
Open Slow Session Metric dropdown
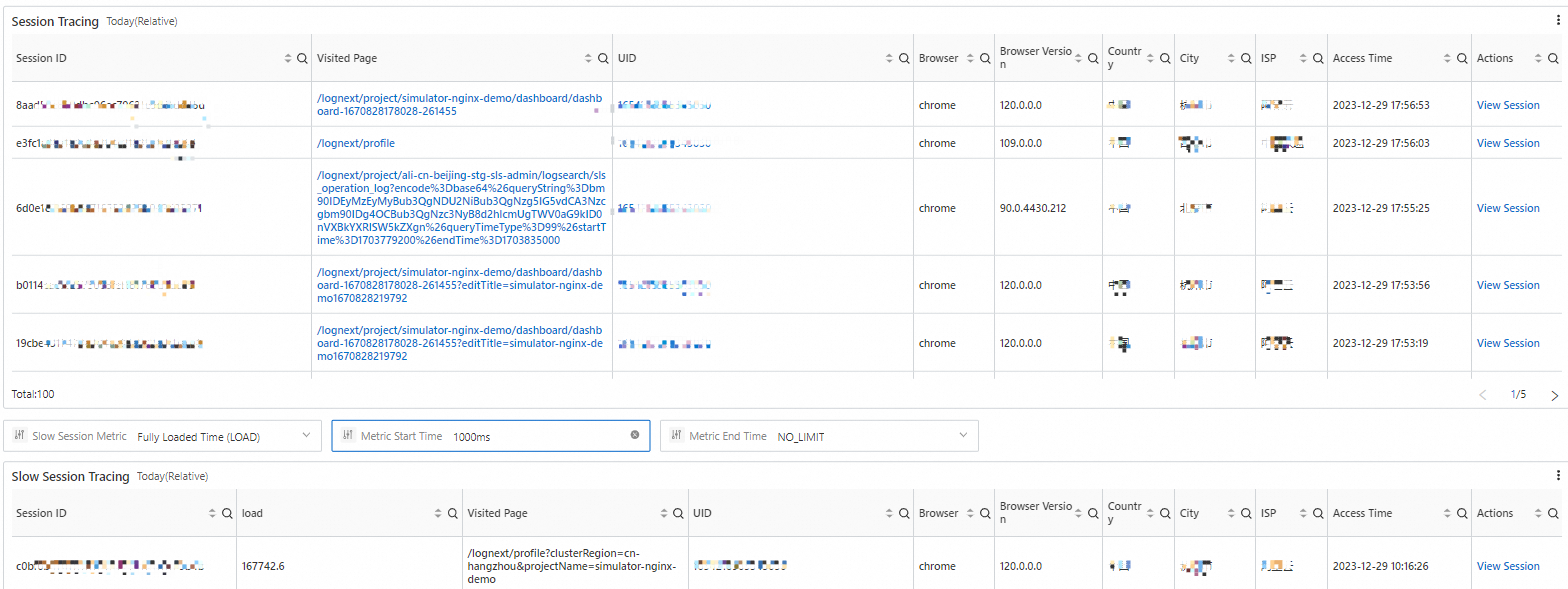tap(163, 436)
